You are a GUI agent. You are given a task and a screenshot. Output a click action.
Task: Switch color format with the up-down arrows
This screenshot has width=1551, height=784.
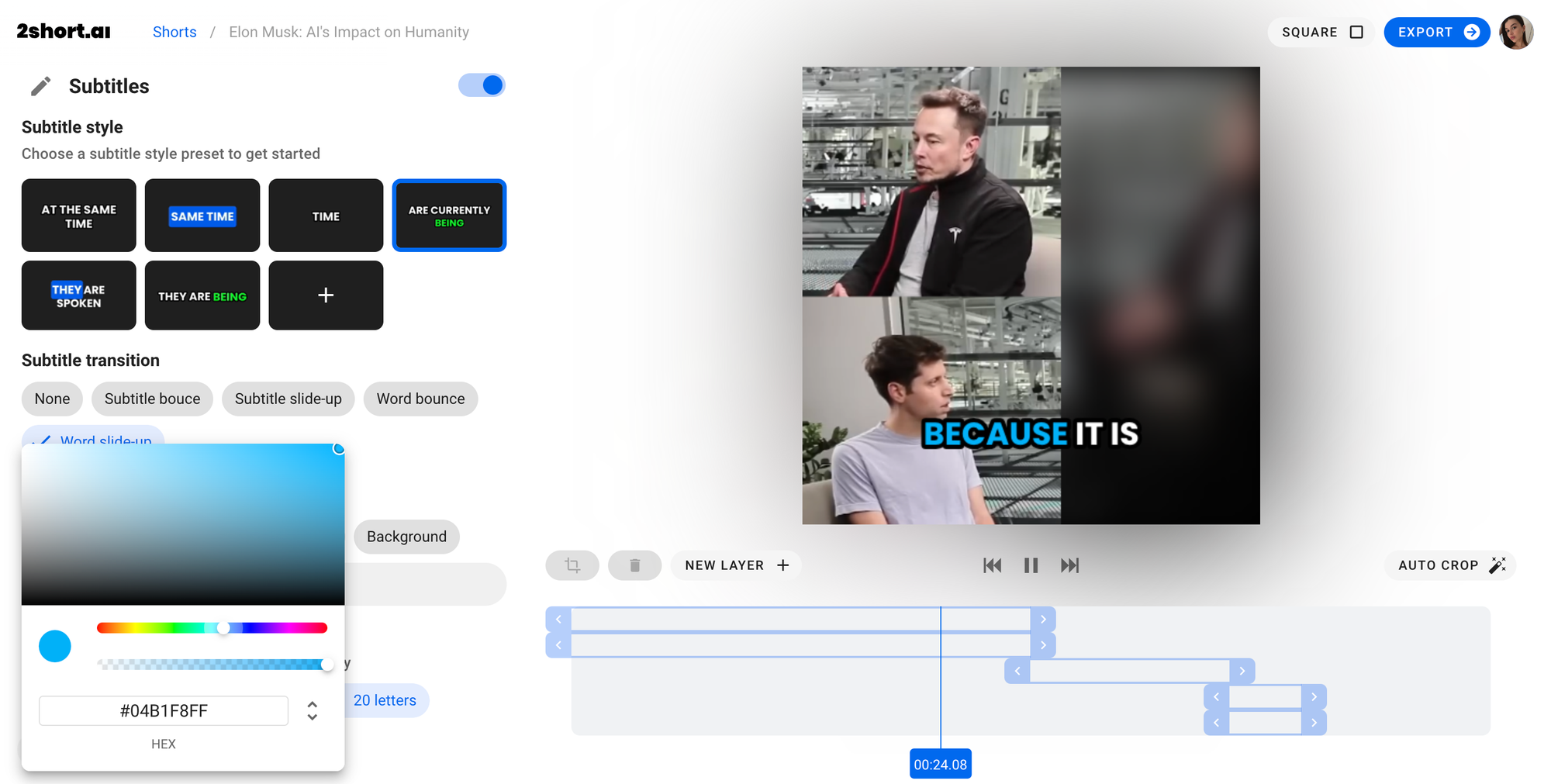(312, 711)
